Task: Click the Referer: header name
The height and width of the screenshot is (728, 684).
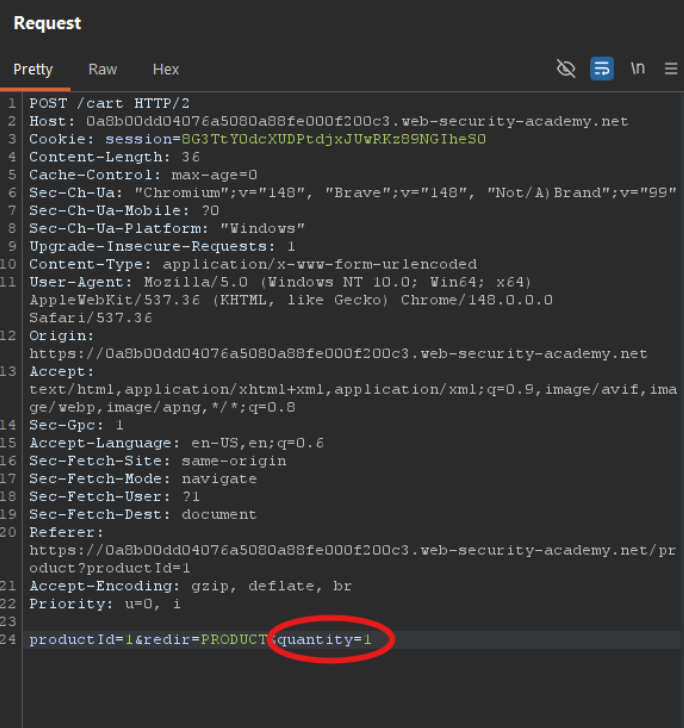Action: tap(66, 532)
